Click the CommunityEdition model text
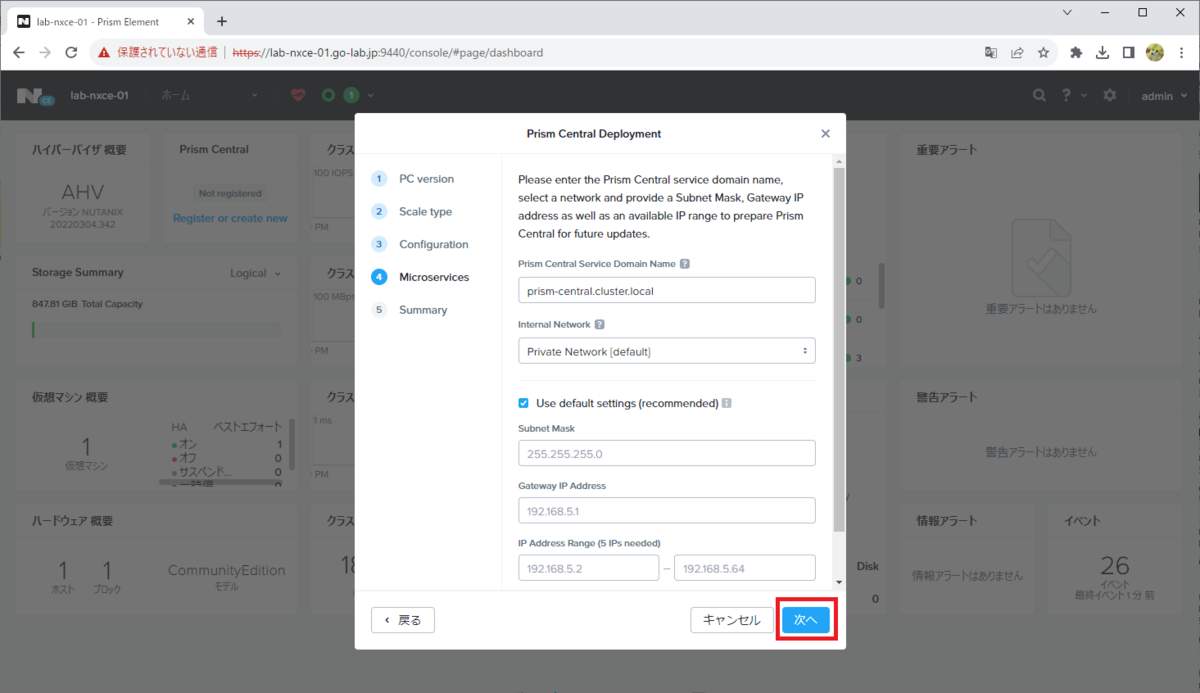The image size is (1200, 693). point(227,570)
